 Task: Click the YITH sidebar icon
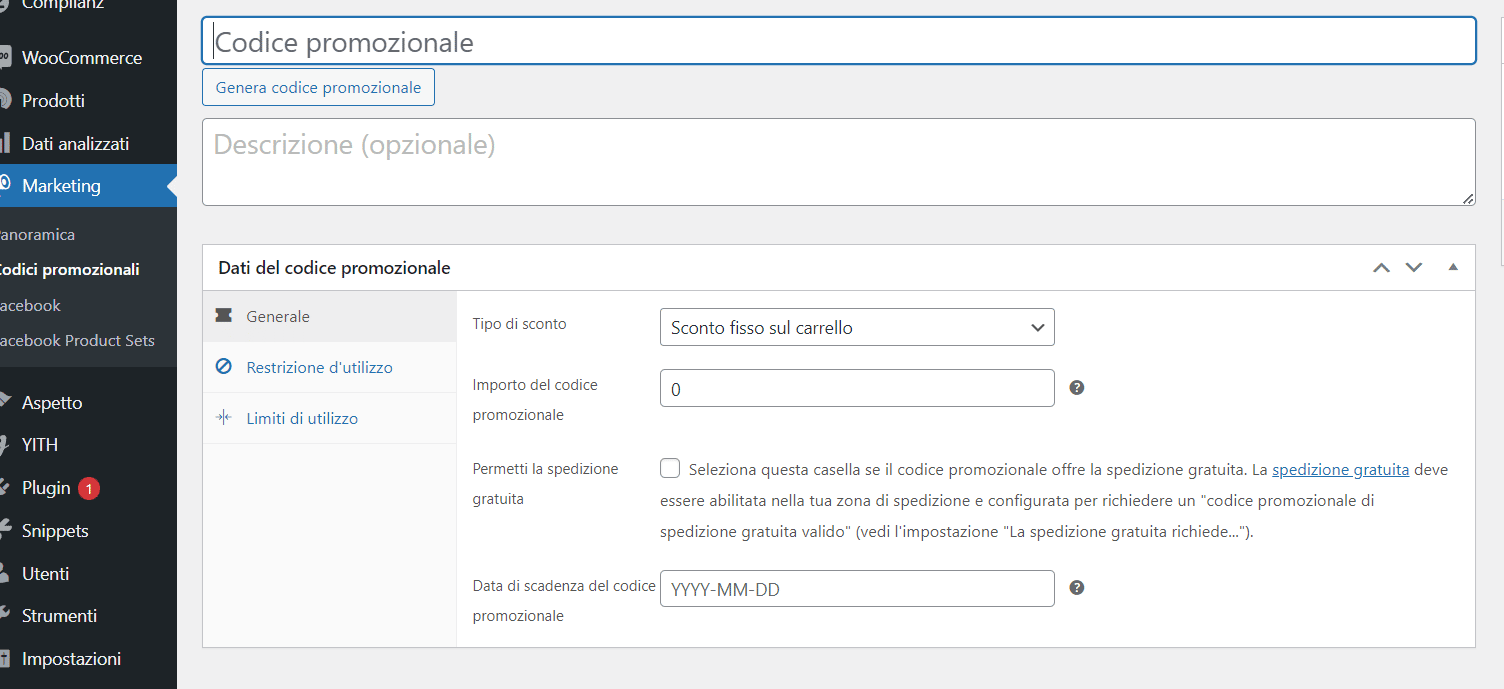8,444
